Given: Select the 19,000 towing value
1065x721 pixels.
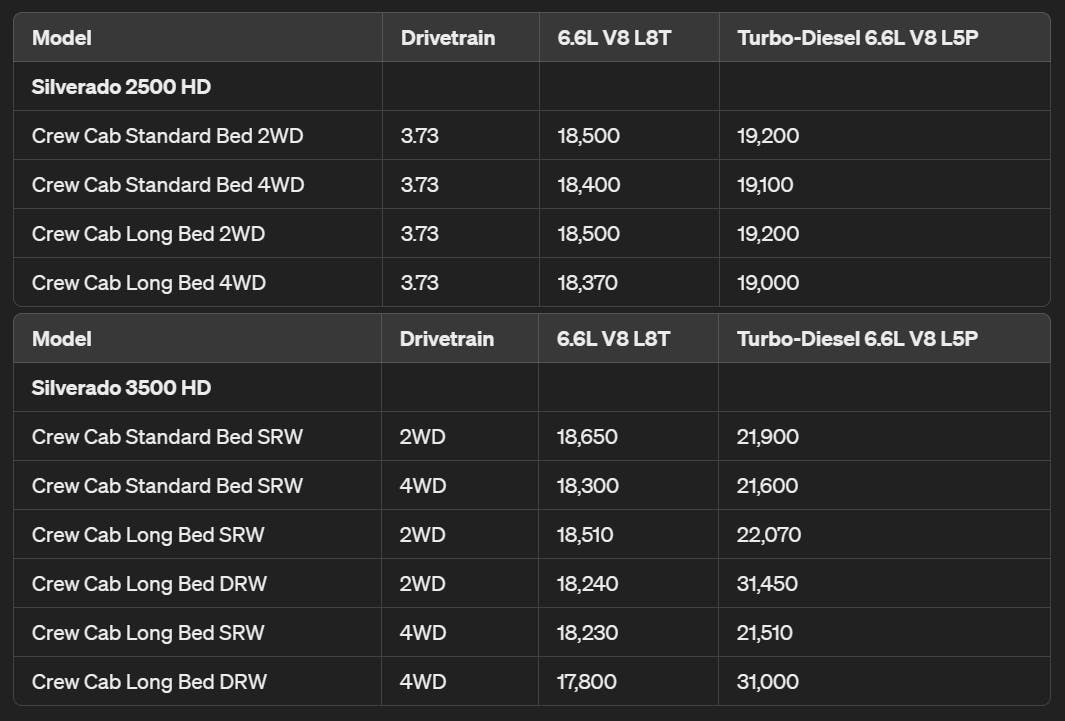Looking at the screenshot, I should (768, 282).
